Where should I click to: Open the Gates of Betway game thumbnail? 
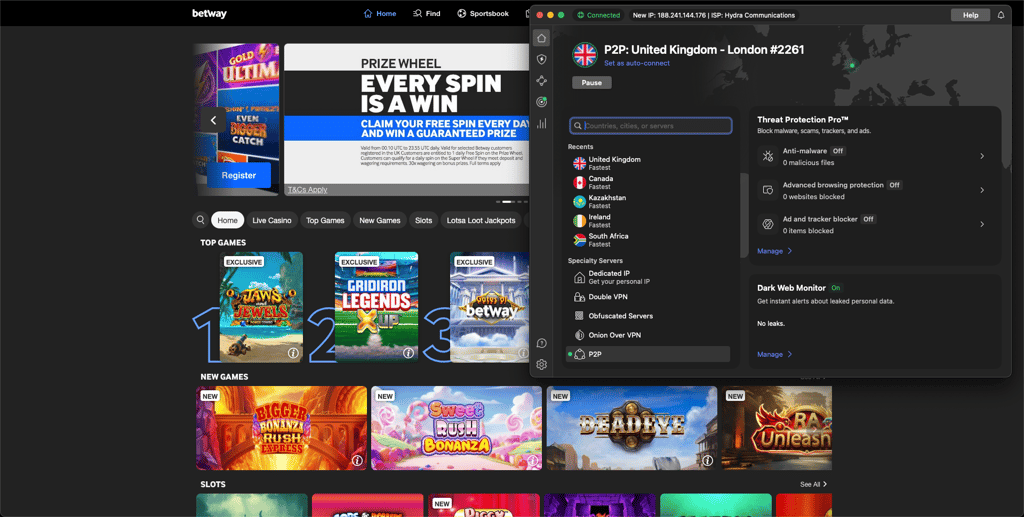click(490, 307)
